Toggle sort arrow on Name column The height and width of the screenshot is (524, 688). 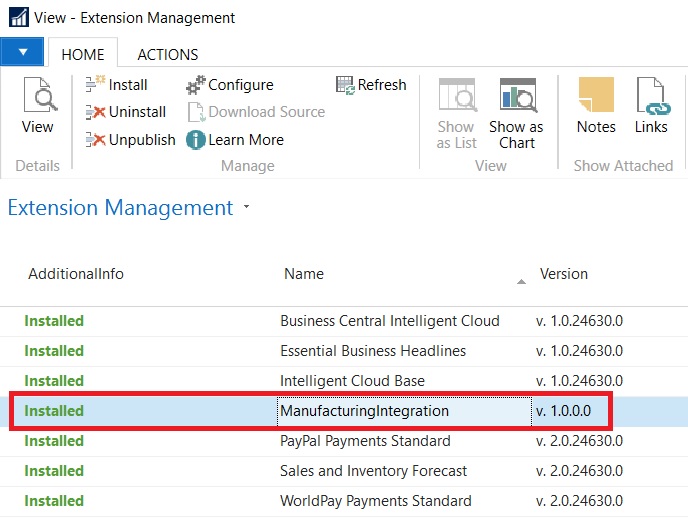[521, 282]
